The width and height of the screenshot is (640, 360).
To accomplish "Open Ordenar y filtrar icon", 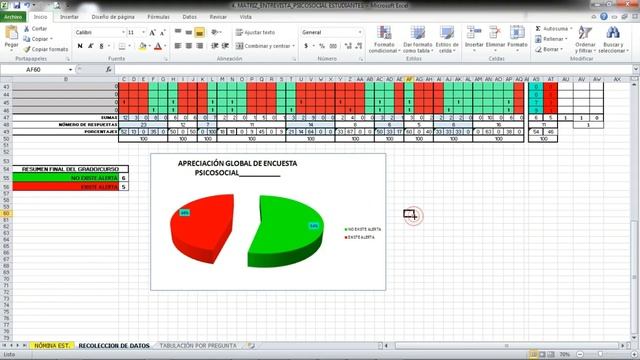I will tap(585, 33).
